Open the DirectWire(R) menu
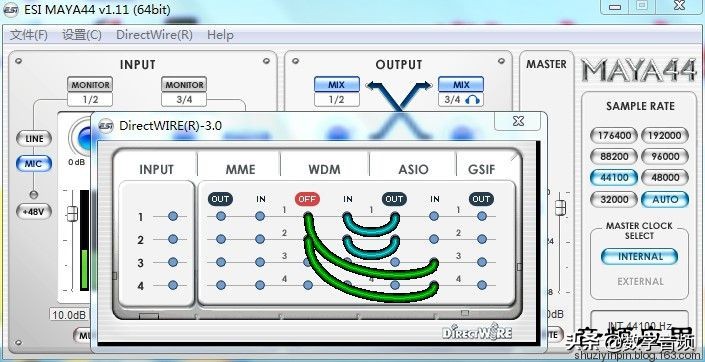This screenshot has height=362, width=705. [154, 35]
